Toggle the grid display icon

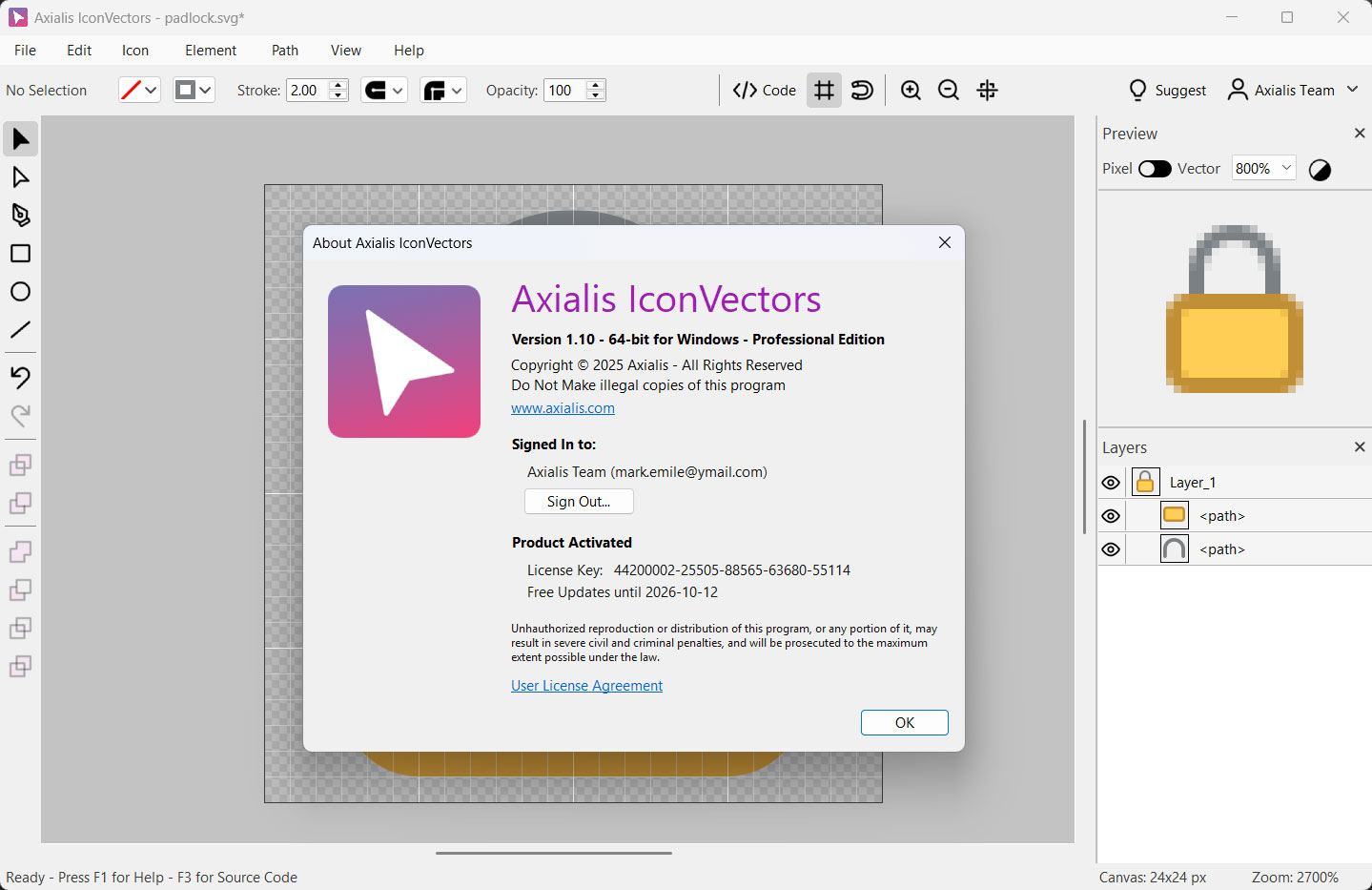(x=824, y=91)
